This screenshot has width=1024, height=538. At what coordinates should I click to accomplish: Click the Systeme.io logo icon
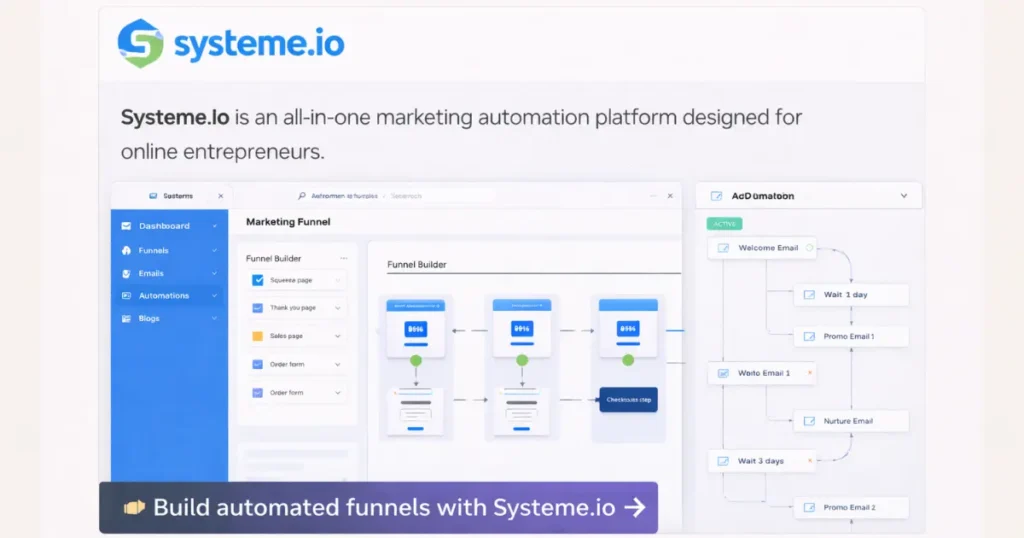click(140, 44)
